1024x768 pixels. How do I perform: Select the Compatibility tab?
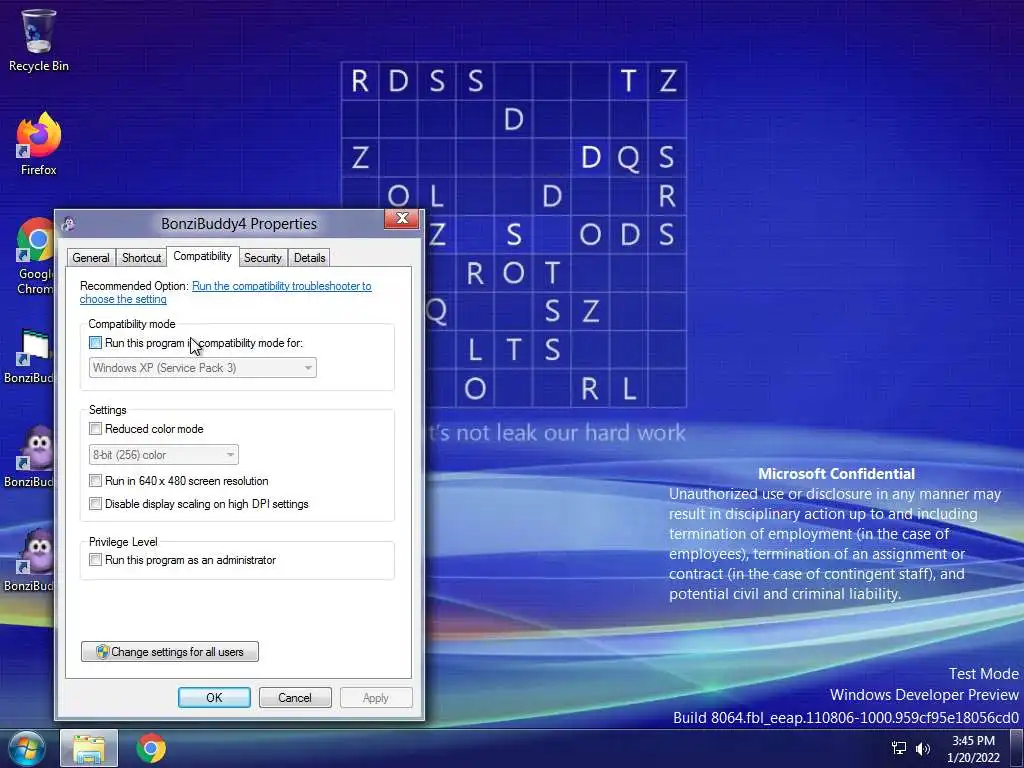[202, 256]
